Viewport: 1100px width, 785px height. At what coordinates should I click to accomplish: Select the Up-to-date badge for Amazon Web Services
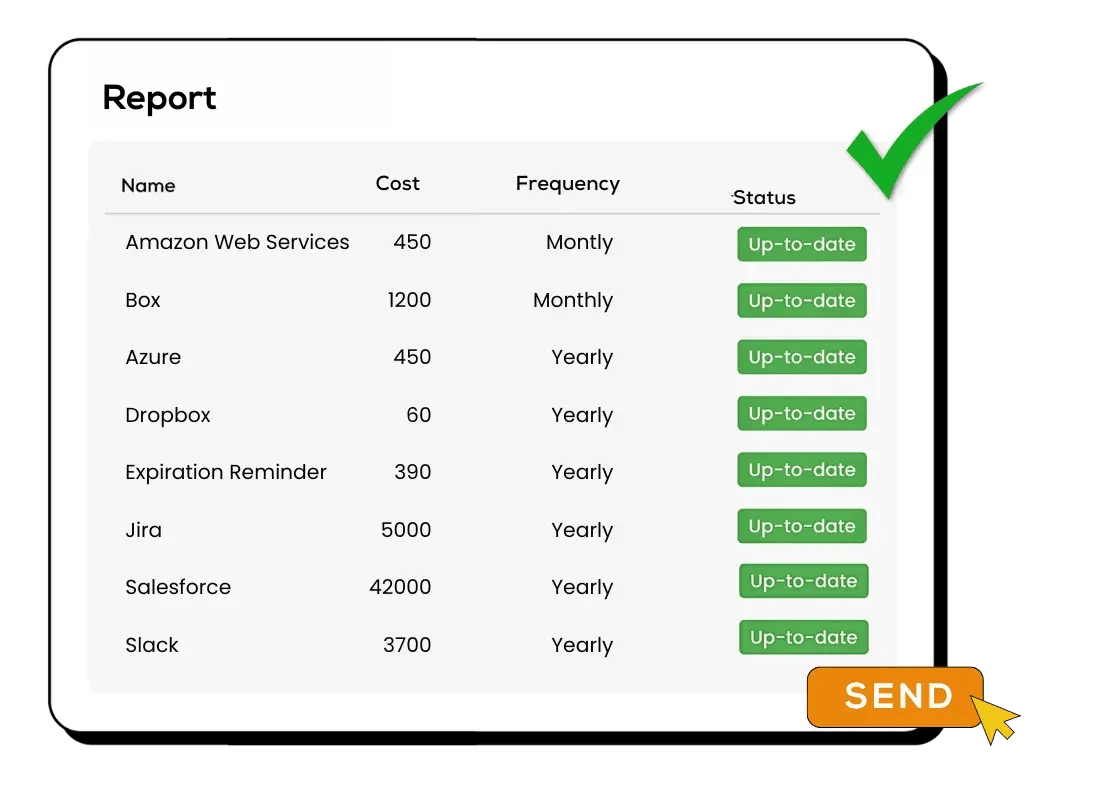[x=802, y=244]
